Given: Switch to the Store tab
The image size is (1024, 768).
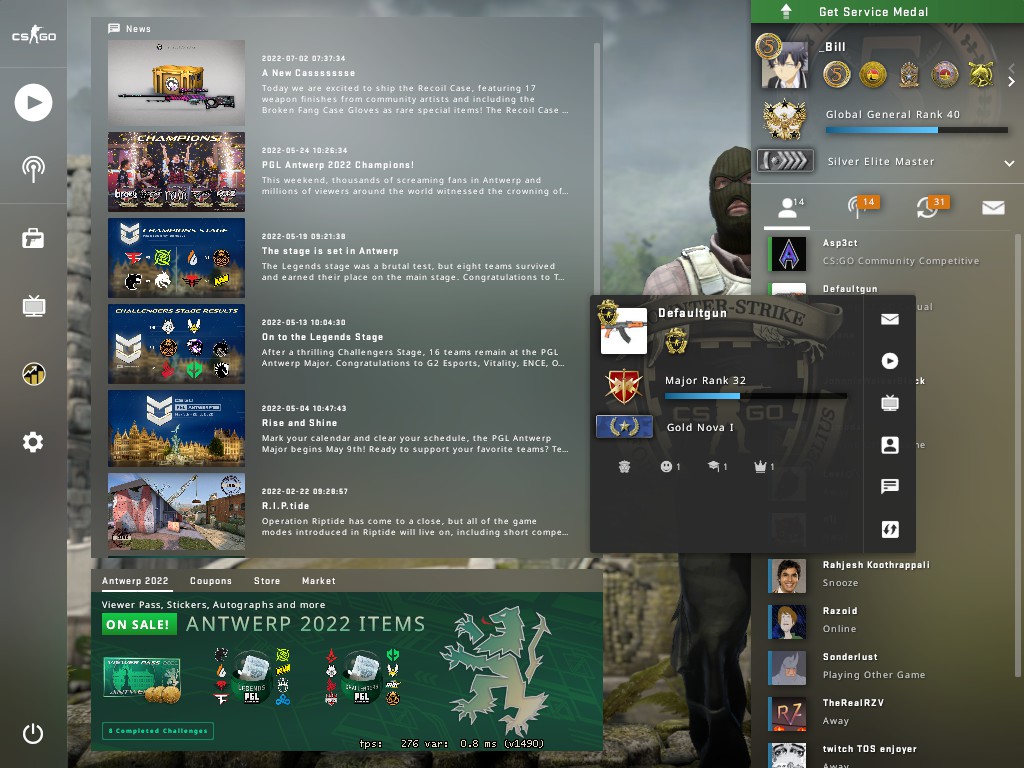Looking at the screenshot, I should 267,581.
